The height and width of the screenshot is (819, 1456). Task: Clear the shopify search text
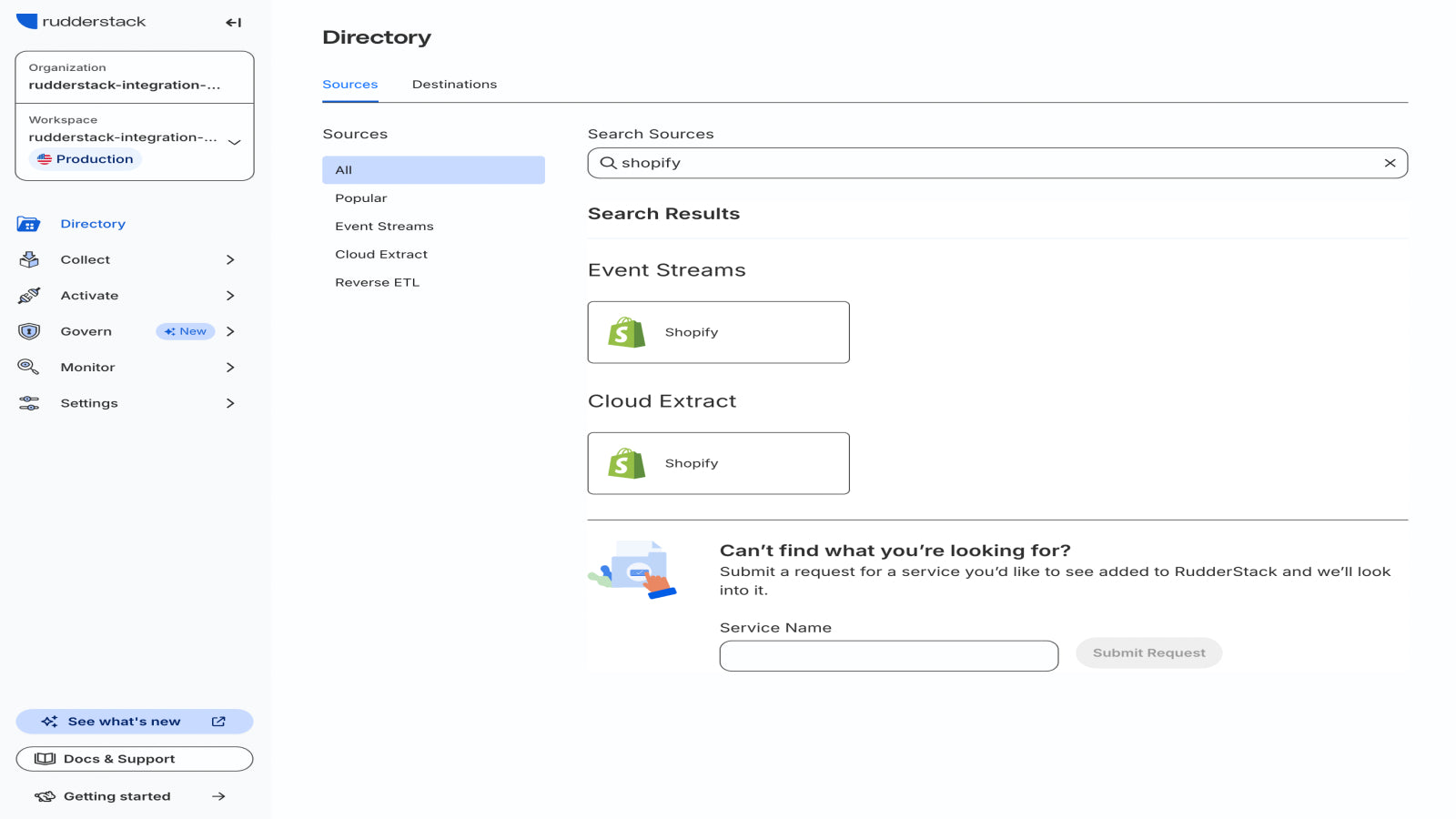[1390, 163]
